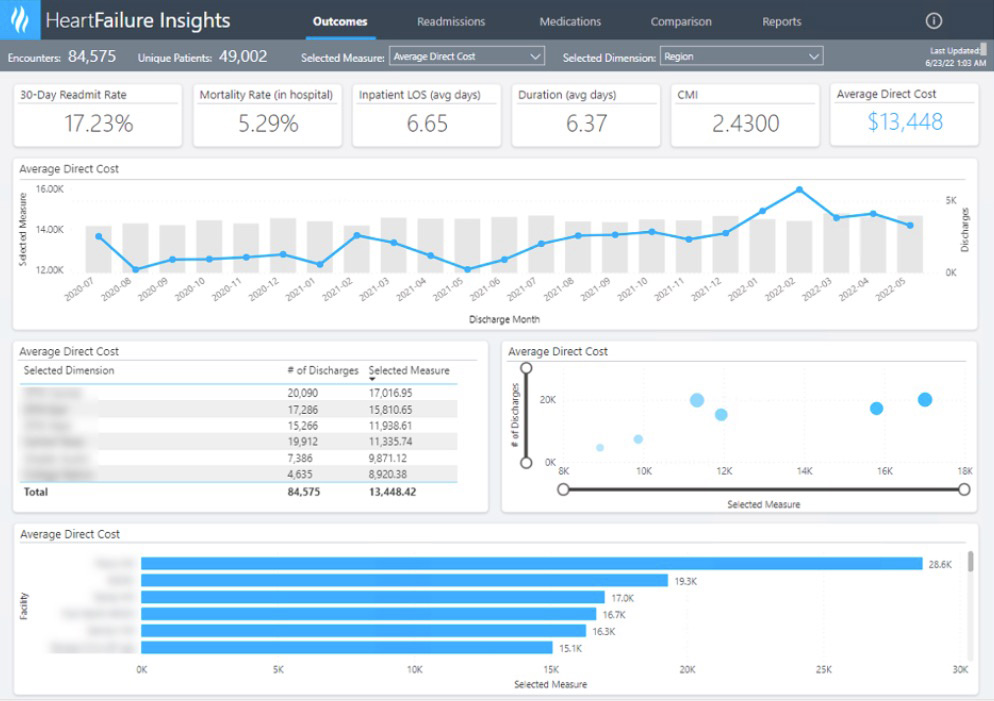Select the Comparison tab
This screenshot has height=701, width=994.
680,20
